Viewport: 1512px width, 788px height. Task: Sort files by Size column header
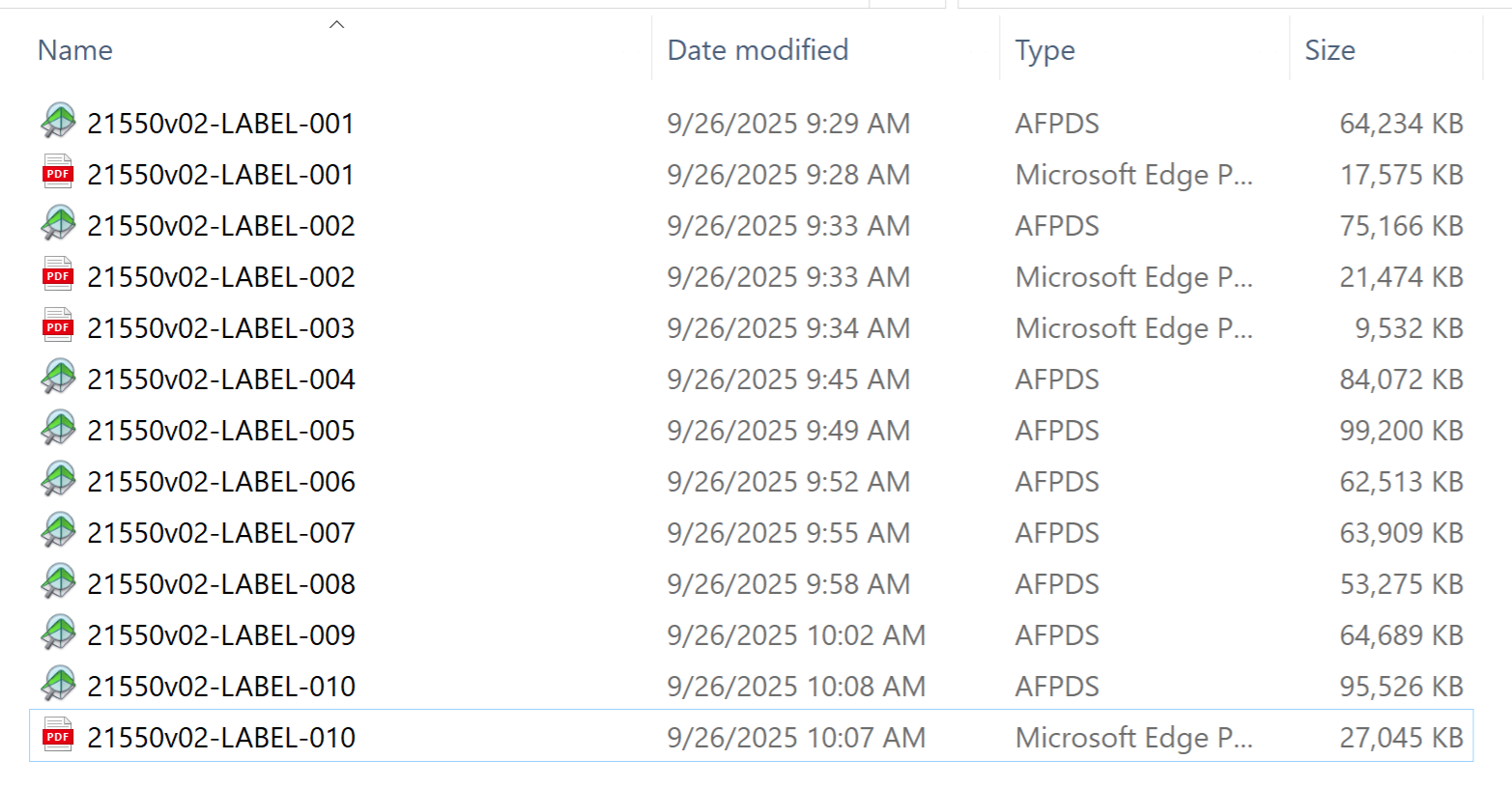[1329, 50]
